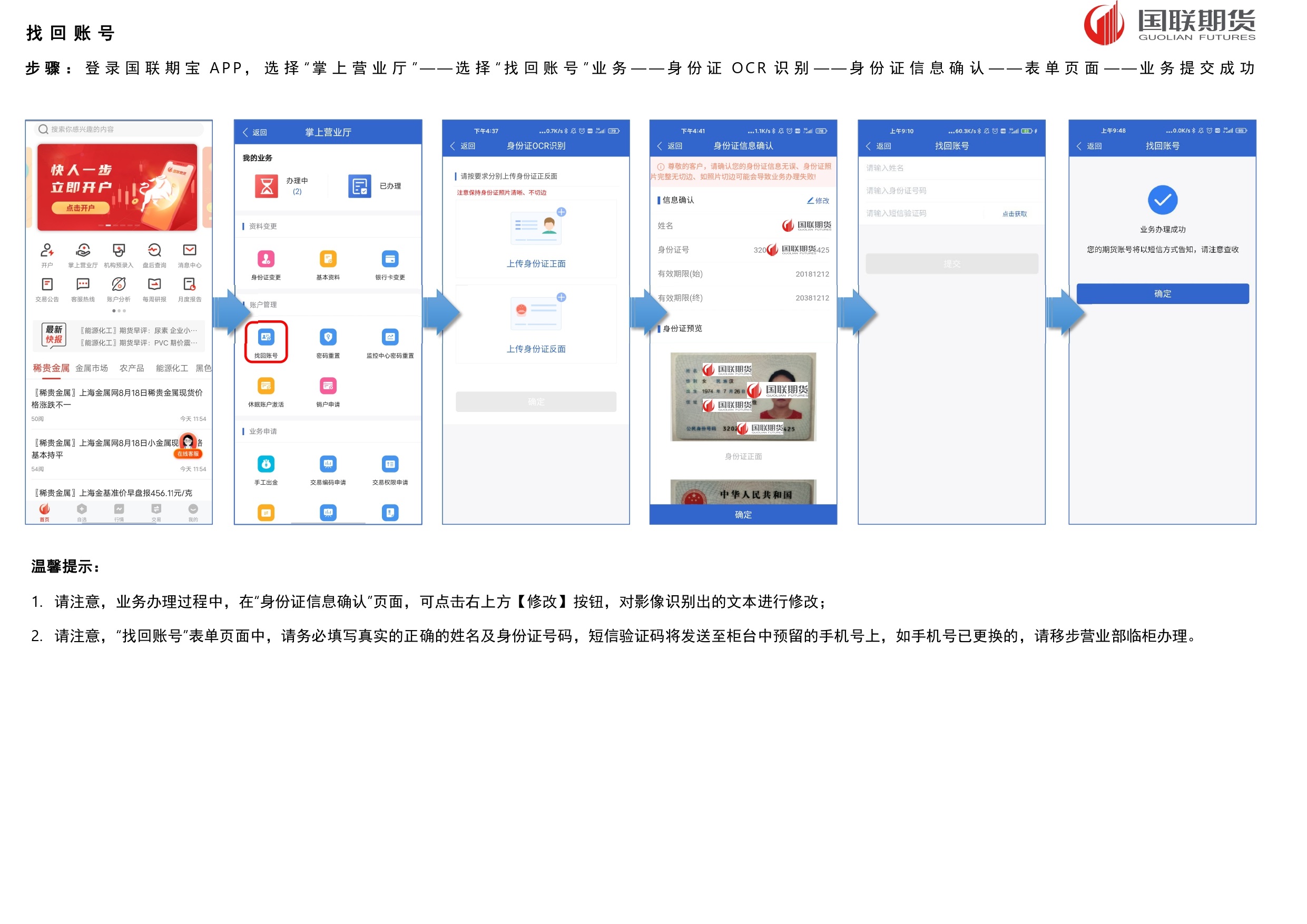
Task: Click the pencil 修改 edit icon
Action: (x=818, y=200)
